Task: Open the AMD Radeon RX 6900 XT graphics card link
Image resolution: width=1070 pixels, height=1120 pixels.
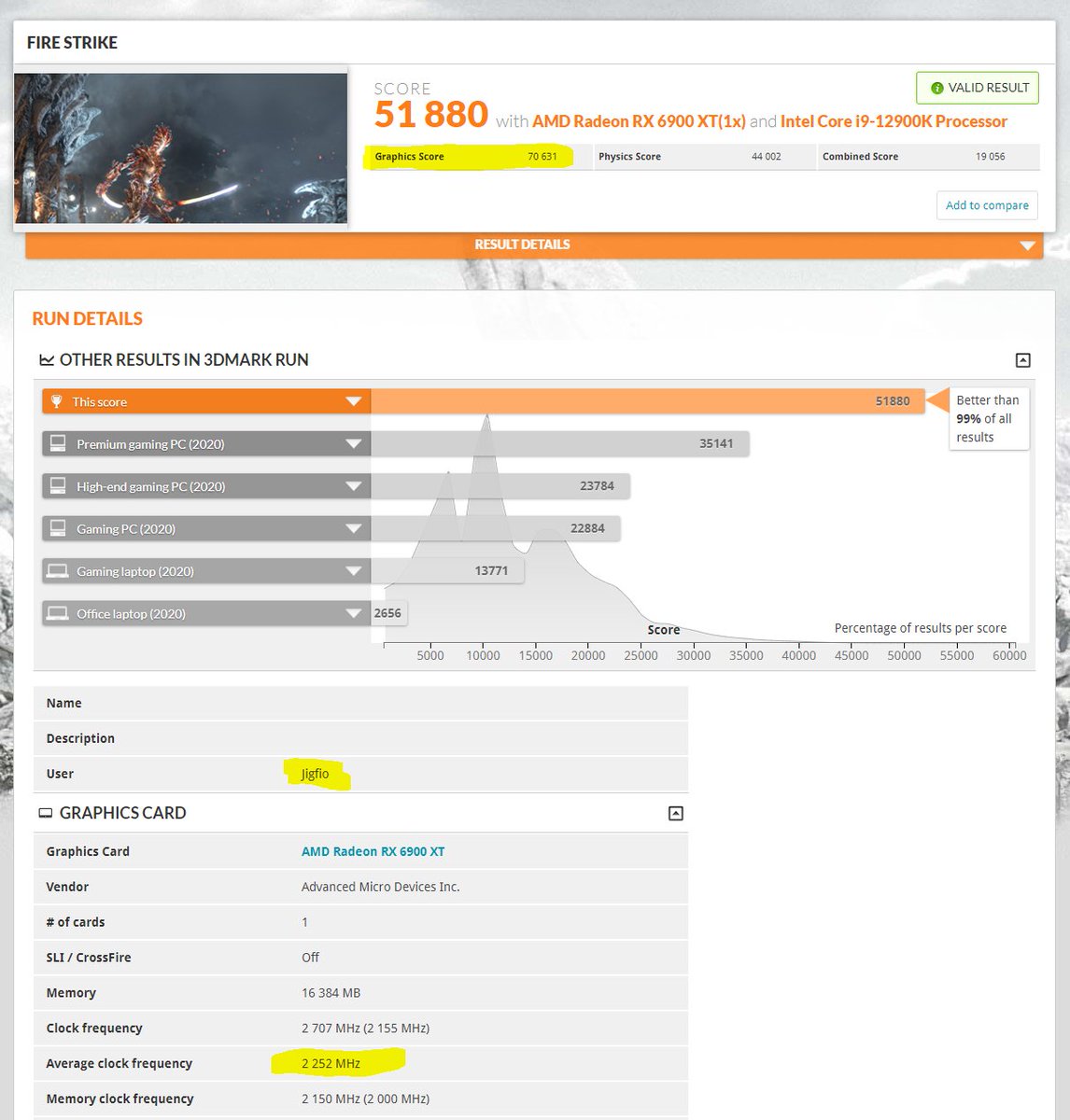Action: coord(373,851)
